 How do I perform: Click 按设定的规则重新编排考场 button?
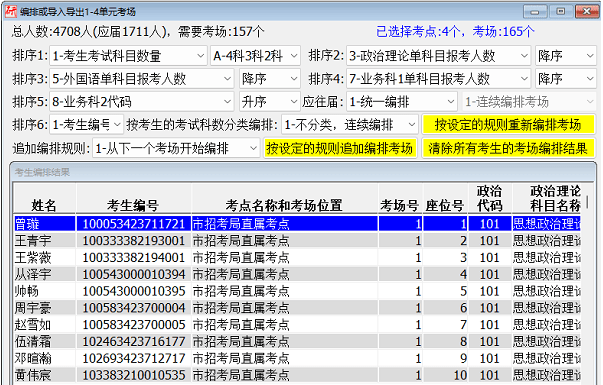click(508, 125)
